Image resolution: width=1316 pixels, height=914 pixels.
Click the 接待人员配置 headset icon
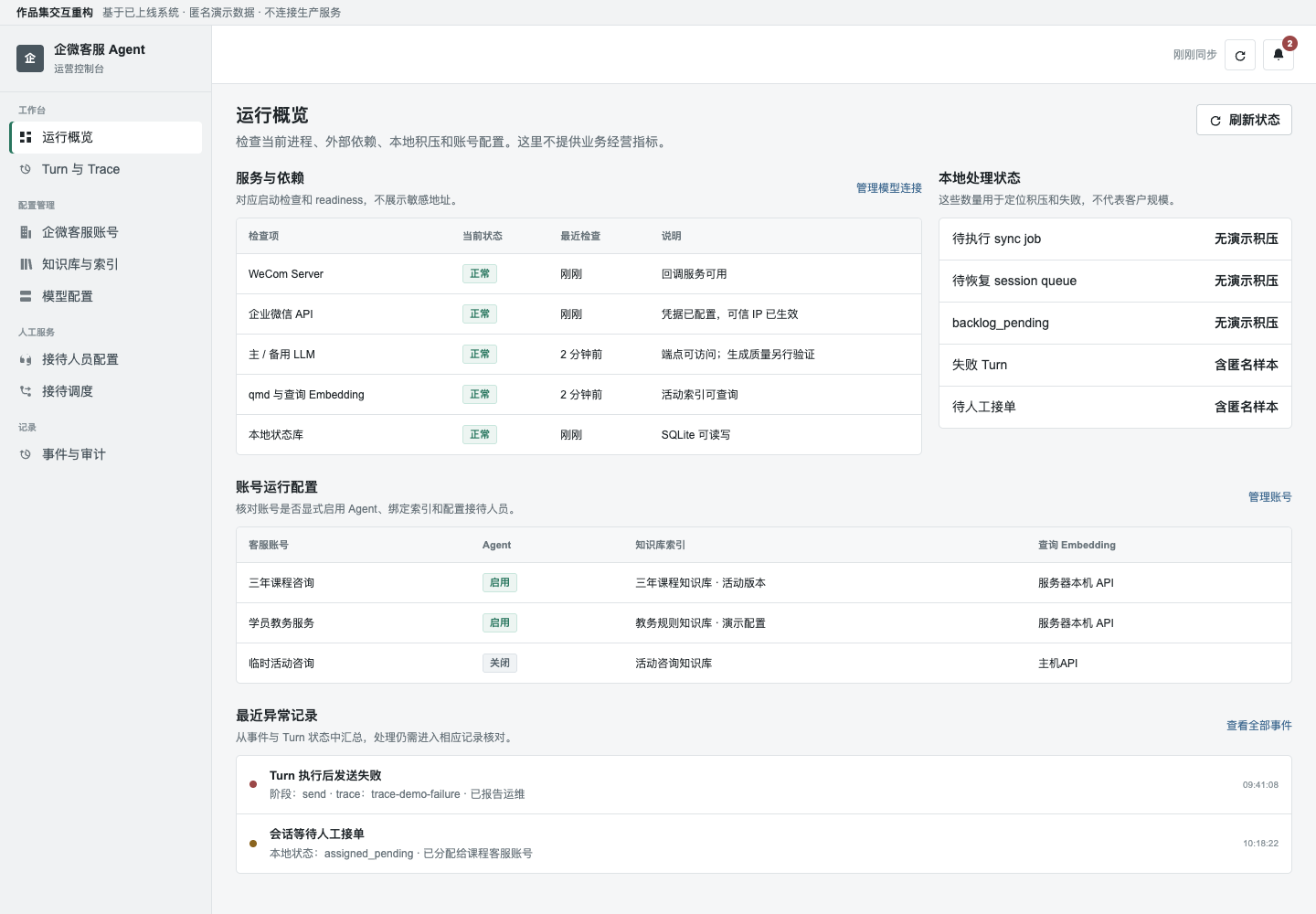pos(26,359)
